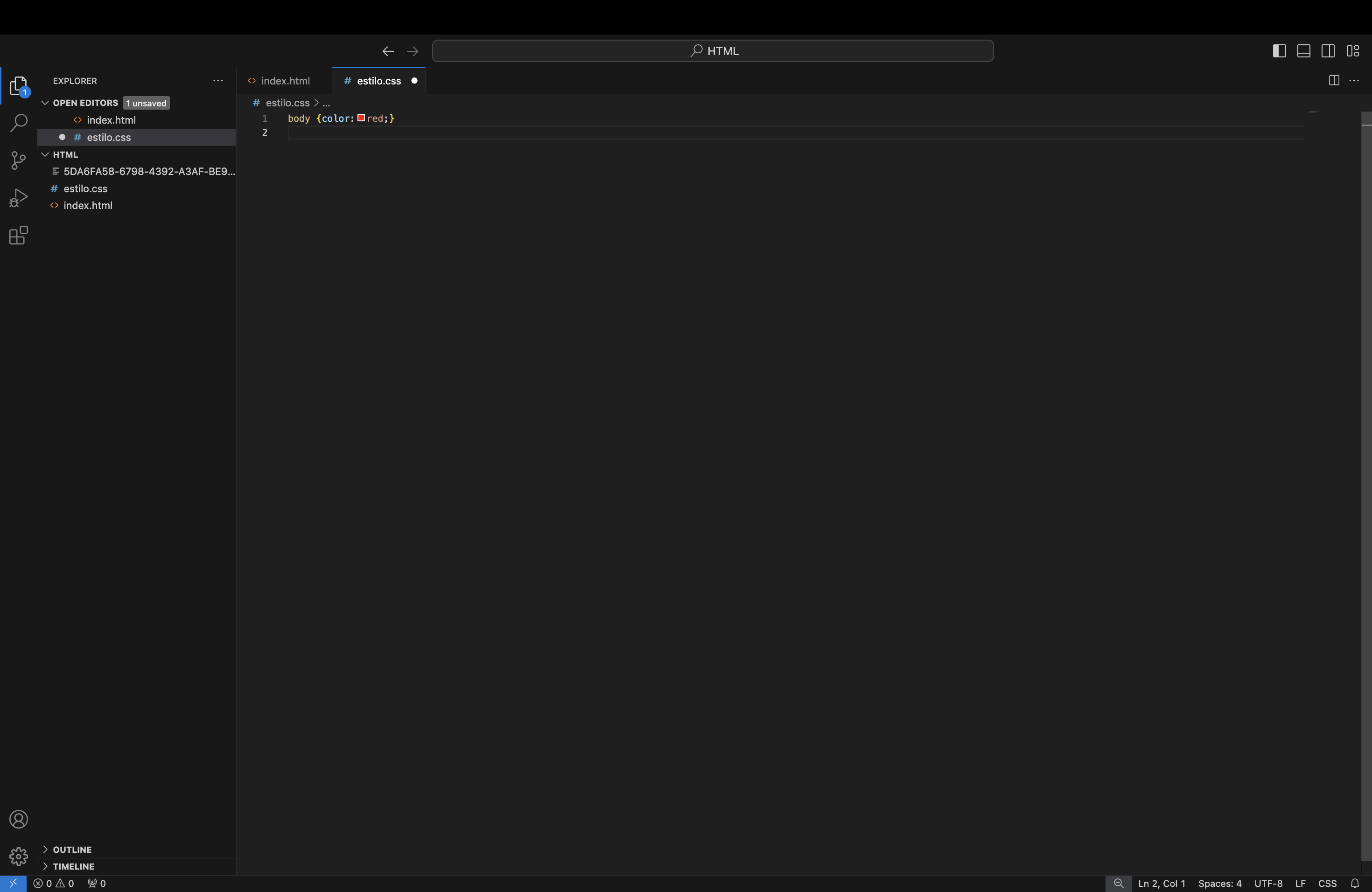Image resolution: width=1372 pixels, height=892 pixels.
Task: Click the 1 unsaved badge
Action: [x=147, y=103]
